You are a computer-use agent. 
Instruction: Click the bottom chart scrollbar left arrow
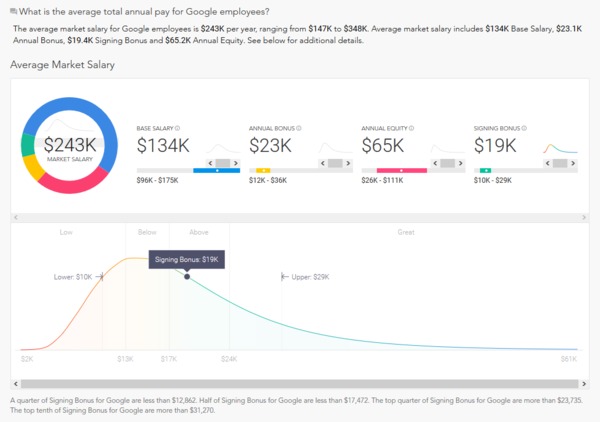pos(16,384)
